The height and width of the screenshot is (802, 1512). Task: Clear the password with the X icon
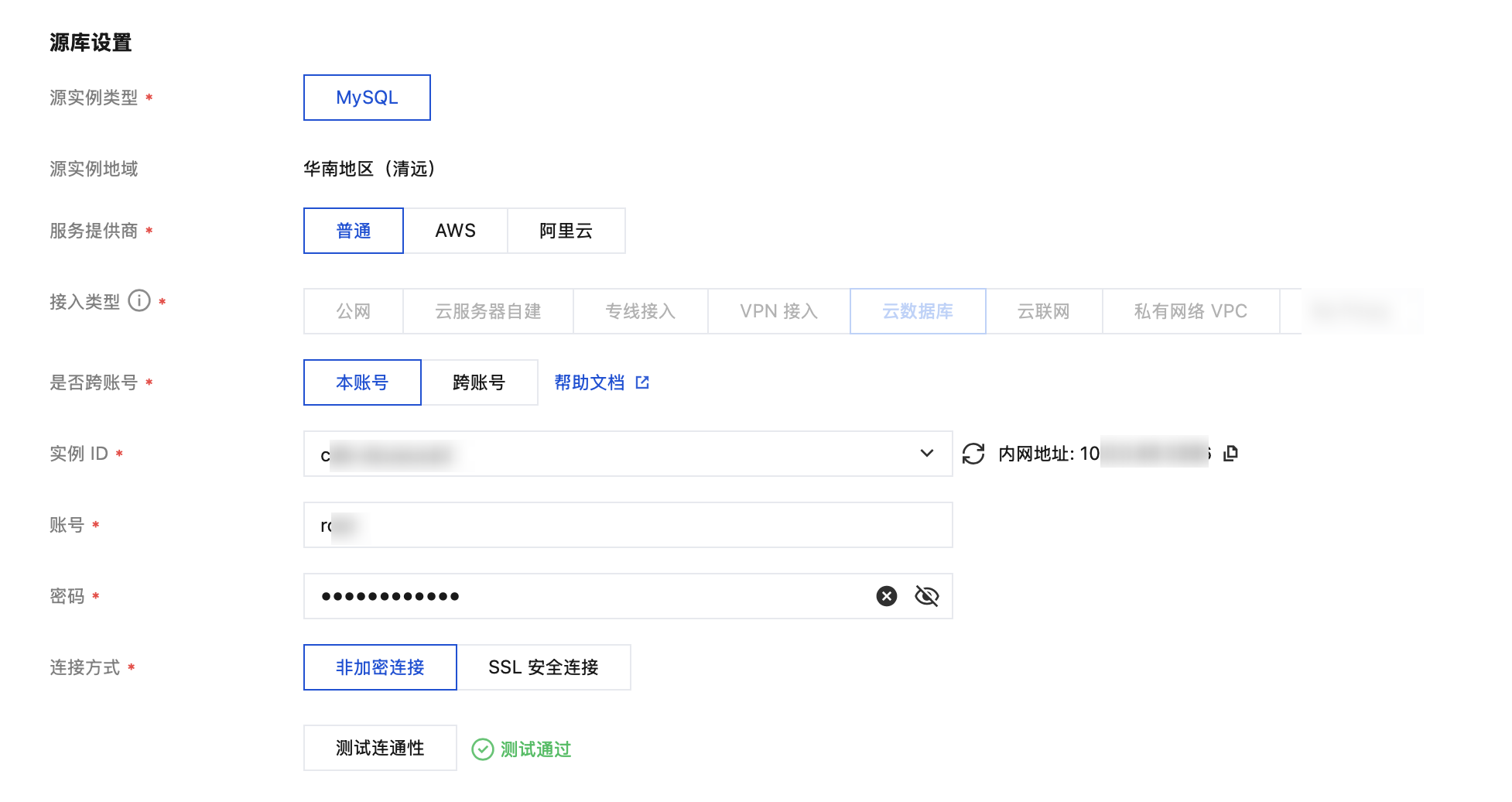click(887, 596)
